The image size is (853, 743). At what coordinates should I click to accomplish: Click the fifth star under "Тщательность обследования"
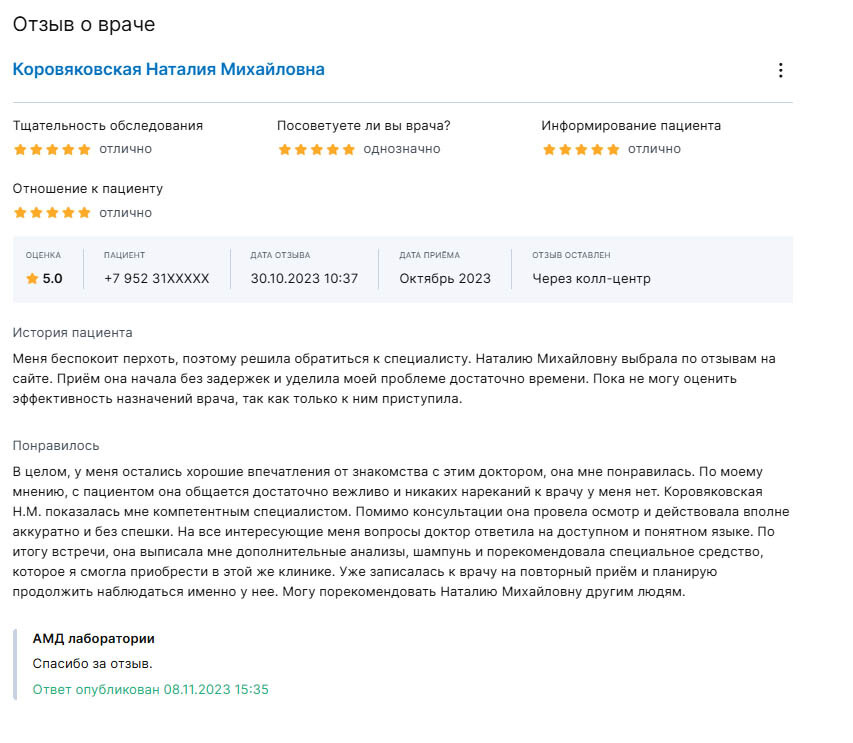pos(84,149)
